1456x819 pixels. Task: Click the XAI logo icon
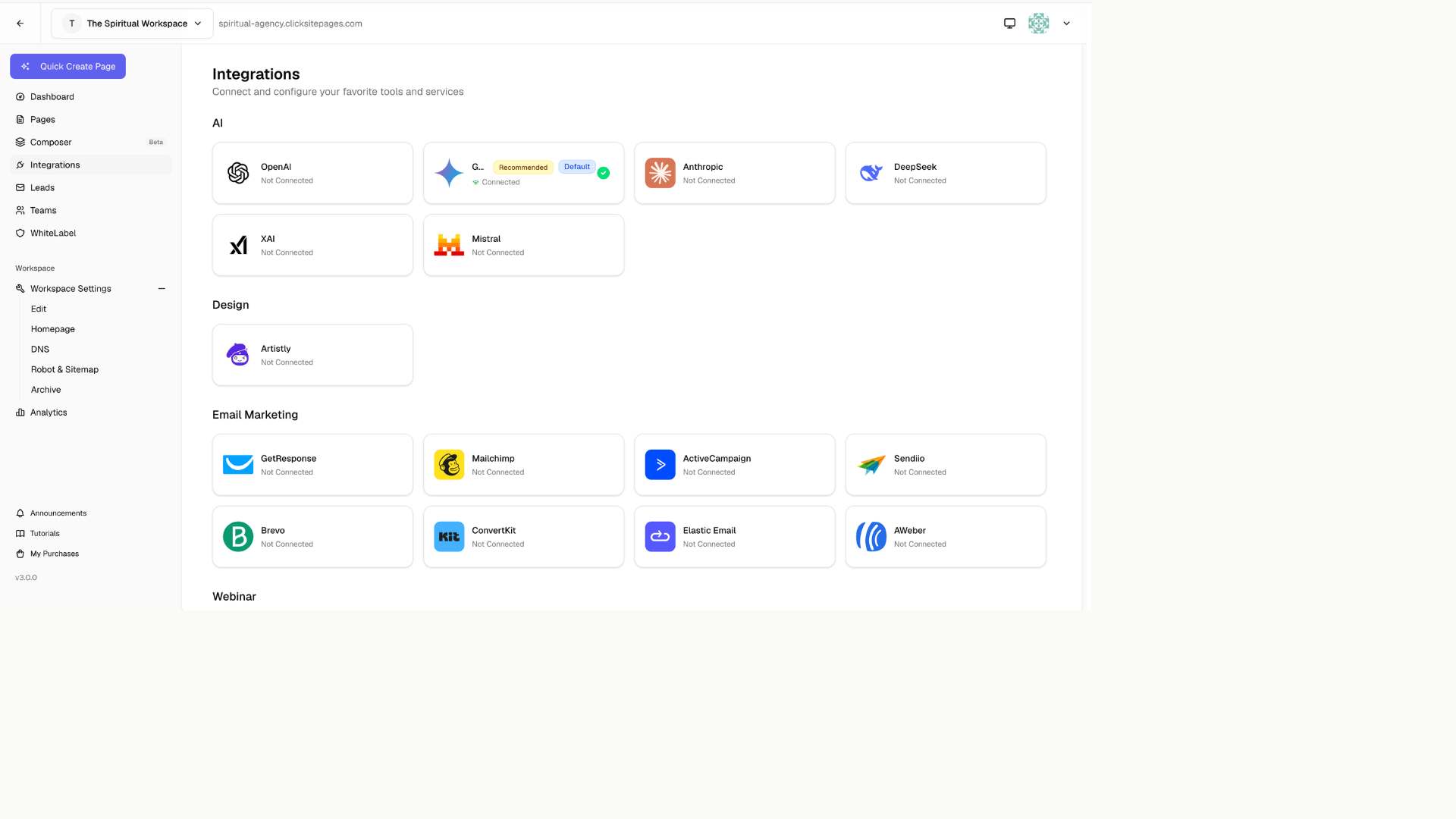(238, 245)
